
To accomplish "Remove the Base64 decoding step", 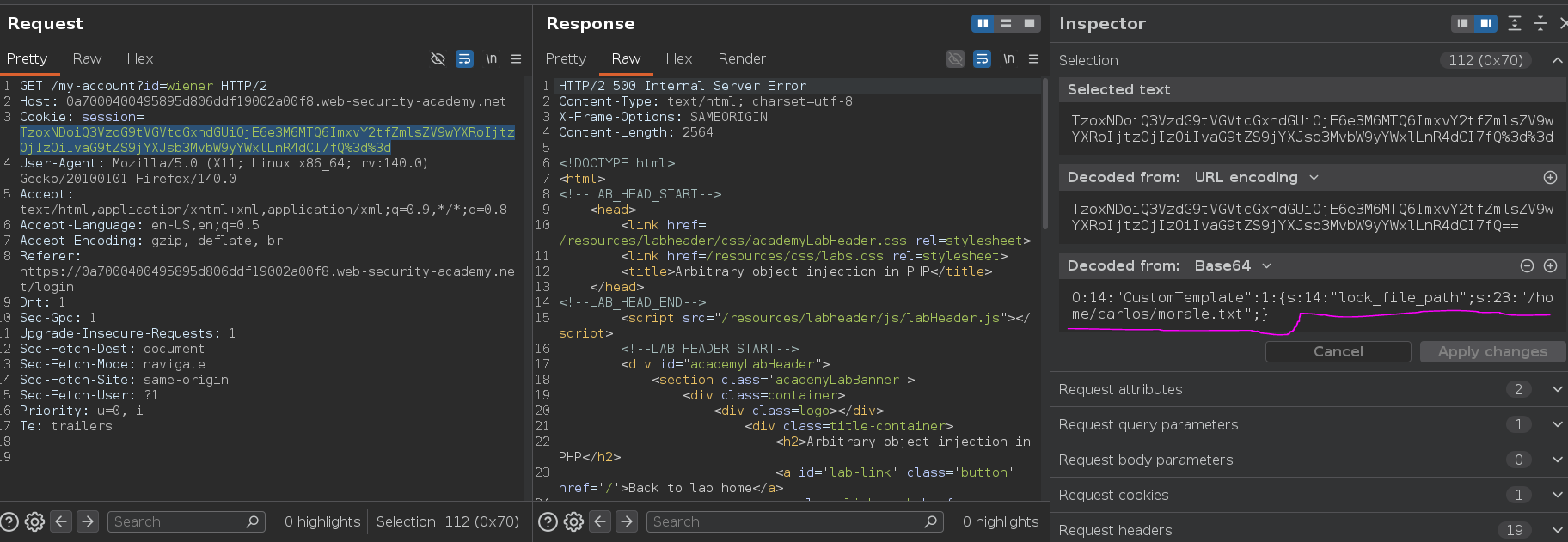I will point(1527,265).
